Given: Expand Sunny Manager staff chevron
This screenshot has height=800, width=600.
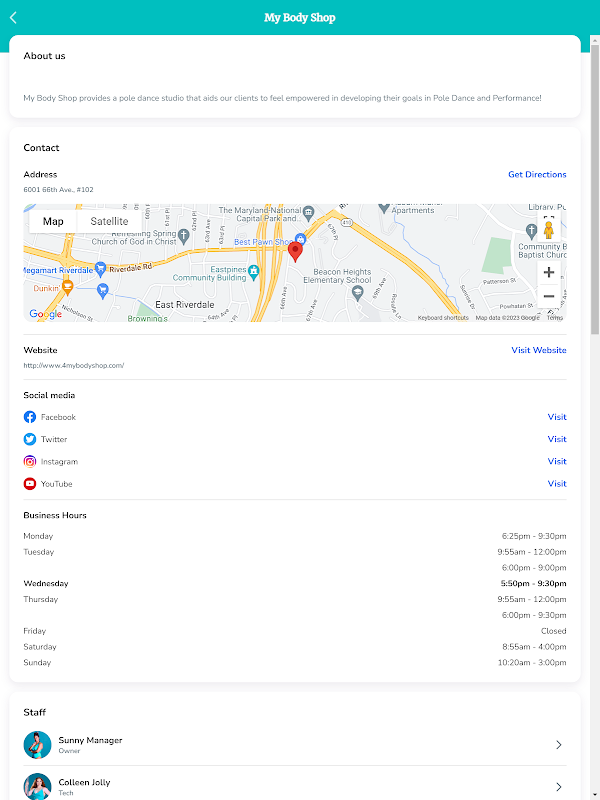Looking at the screenshot, I should (x=559, y=745).
